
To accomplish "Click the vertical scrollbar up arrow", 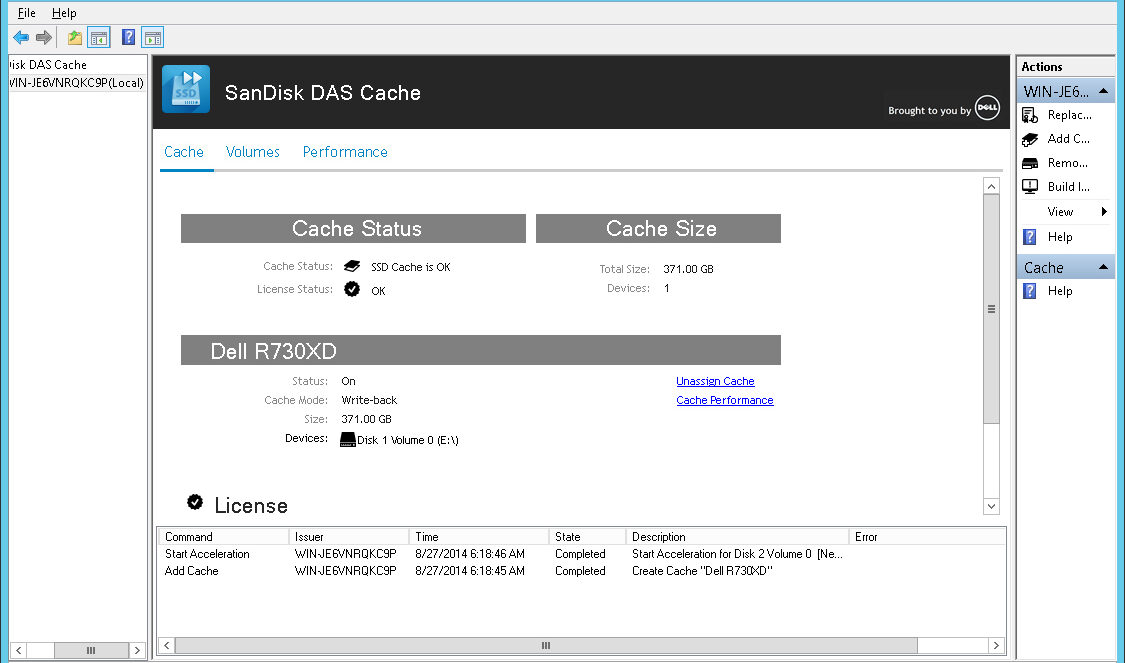I will (x=992, y=187).
